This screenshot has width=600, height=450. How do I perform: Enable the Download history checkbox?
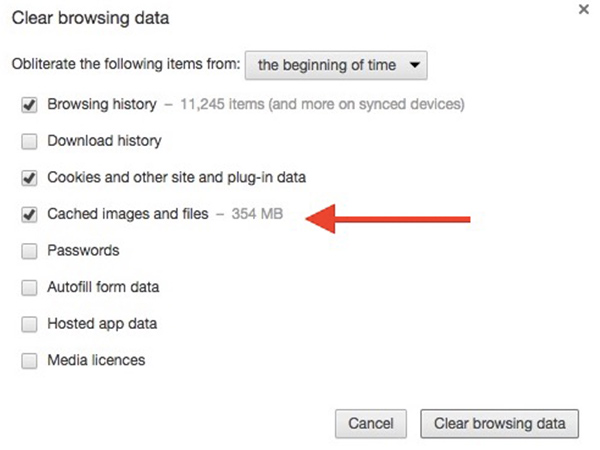click(29, 141)
